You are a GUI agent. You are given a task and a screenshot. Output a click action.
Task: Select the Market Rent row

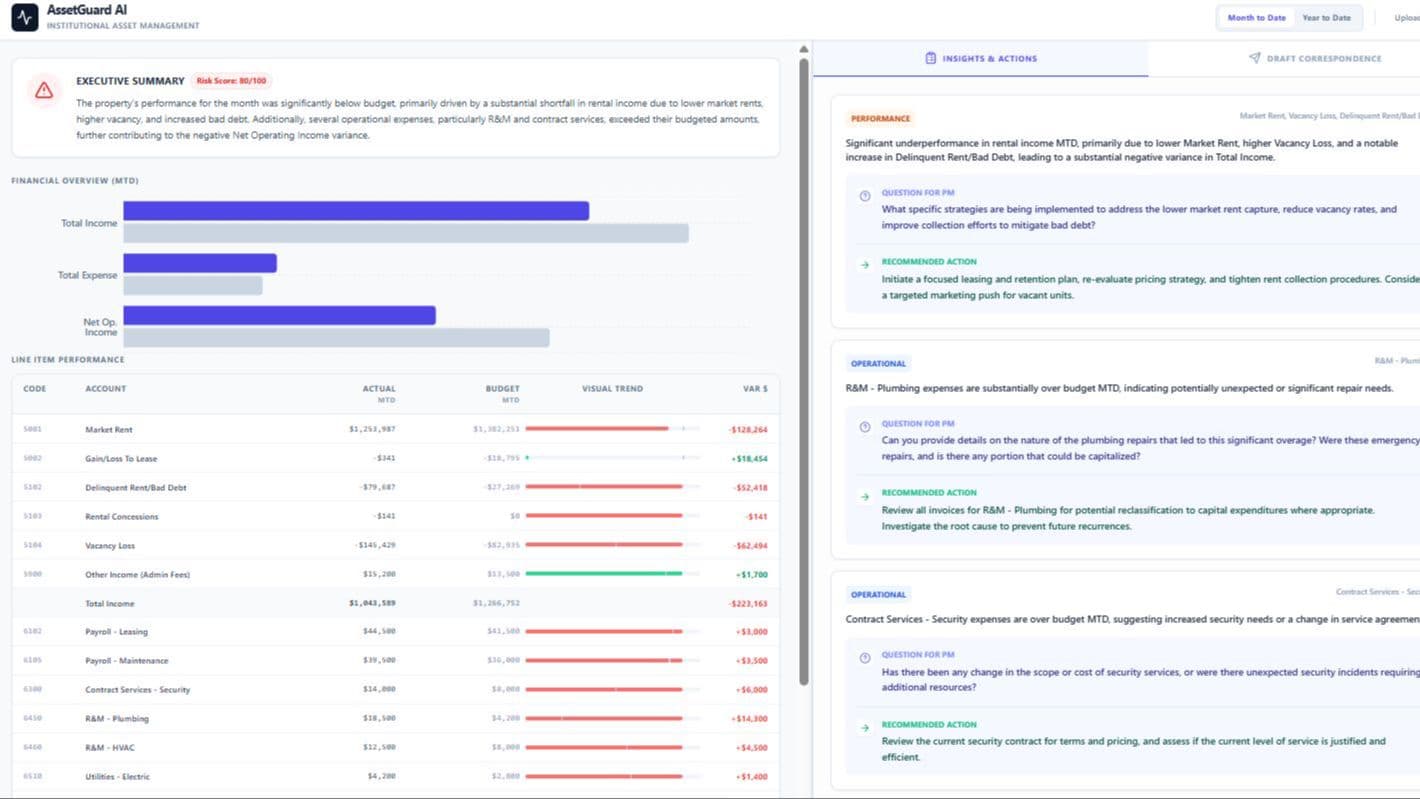pyautogui.click(x=396, y=430)
